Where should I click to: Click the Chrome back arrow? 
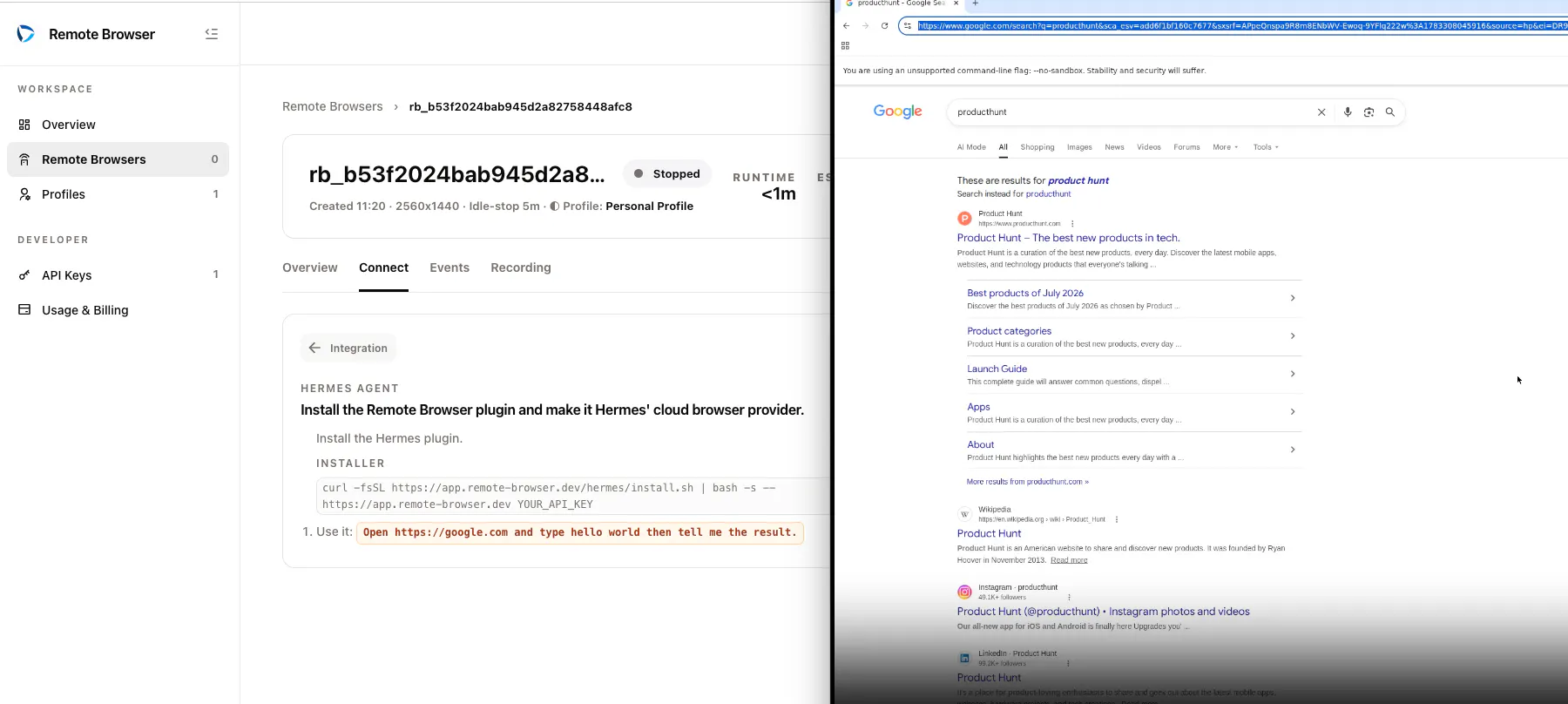846,25
